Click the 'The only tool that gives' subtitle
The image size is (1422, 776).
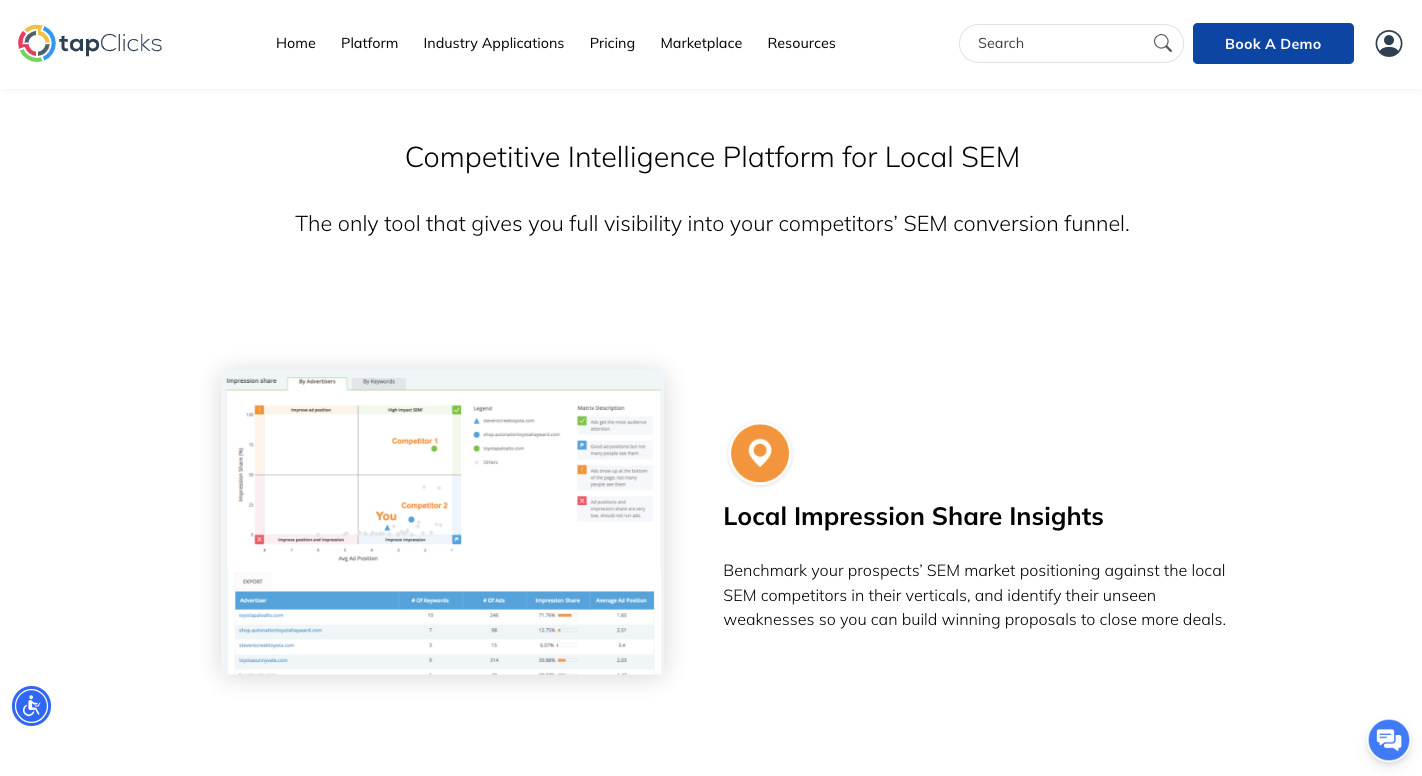click(712, 224)
